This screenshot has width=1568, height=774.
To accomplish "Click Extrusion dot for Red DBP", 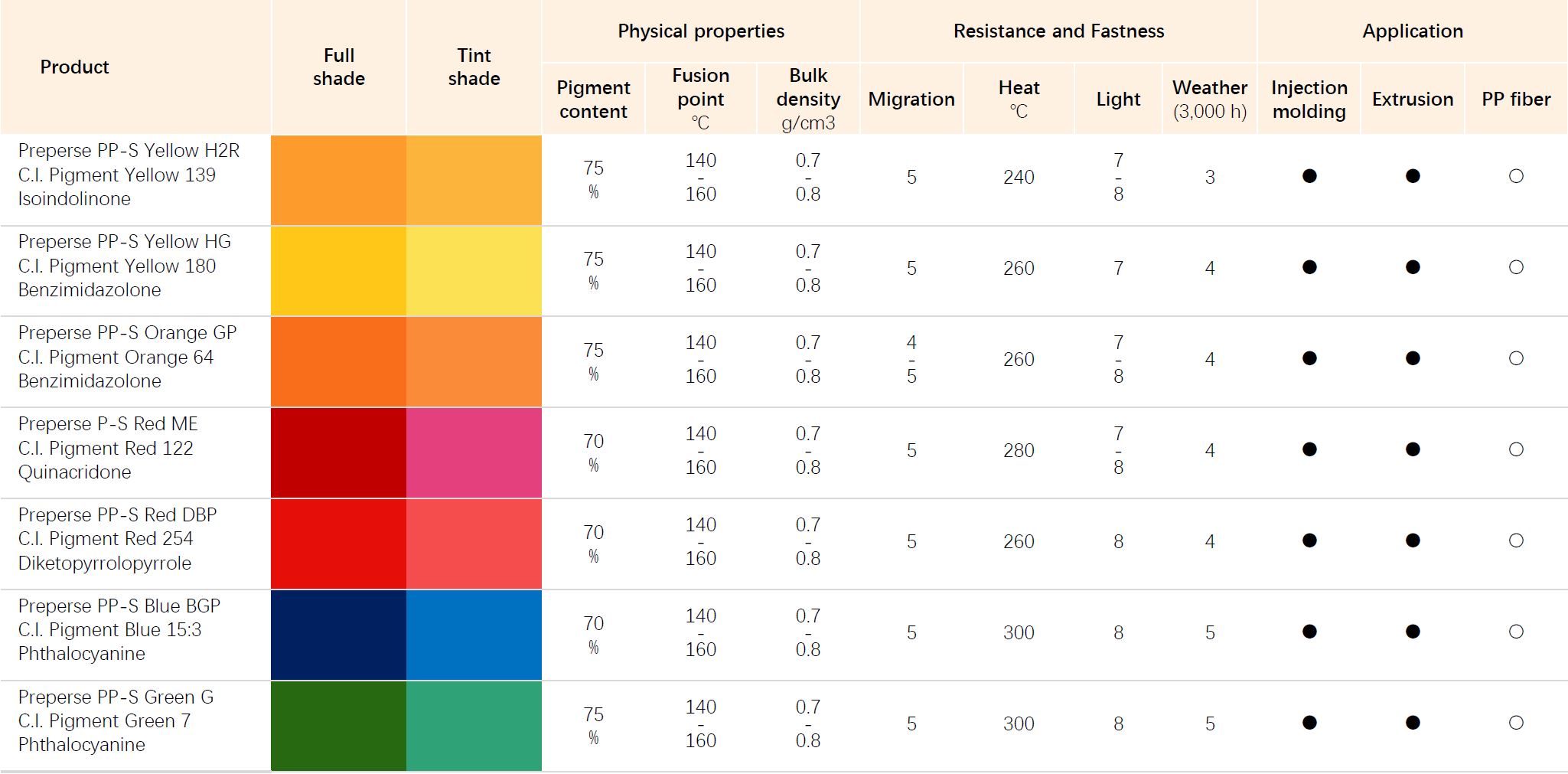I will pyautogui.click(x=1413, y=540).
